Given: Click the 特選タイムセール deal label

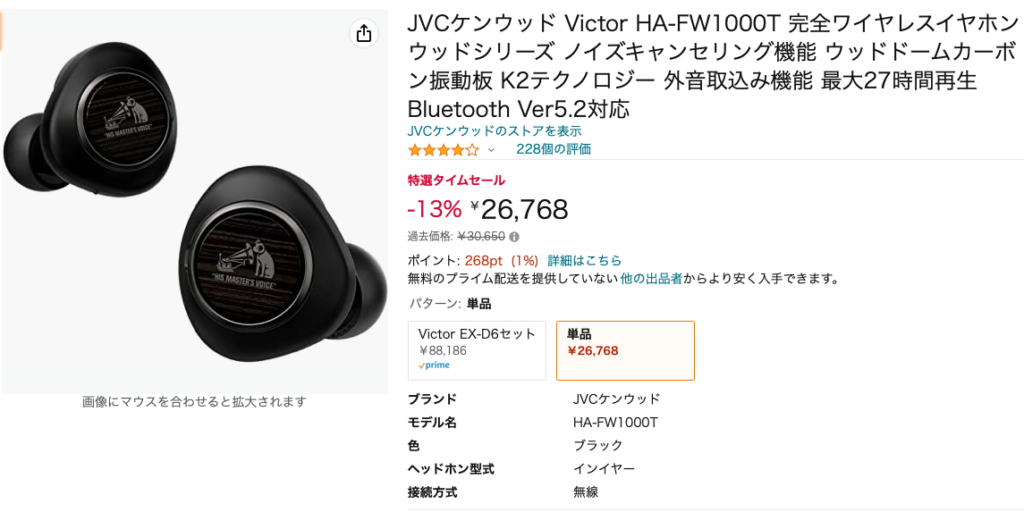Looking at the screenshot, I should 456,180.
